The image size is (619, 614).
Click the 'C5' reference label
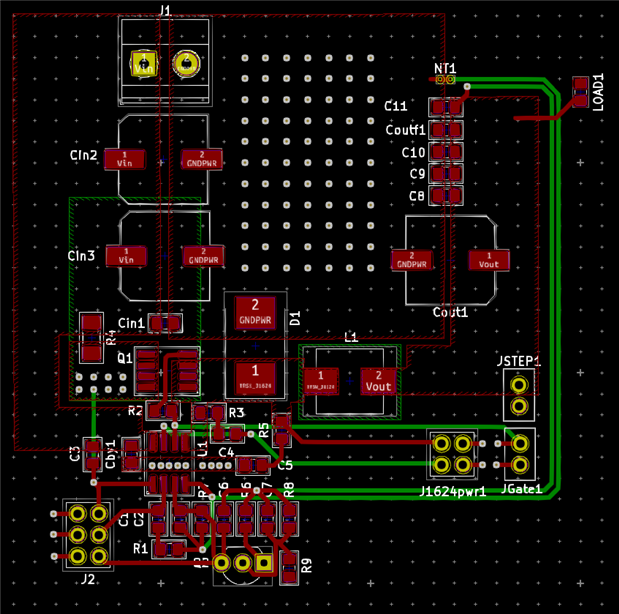(285, 466)
